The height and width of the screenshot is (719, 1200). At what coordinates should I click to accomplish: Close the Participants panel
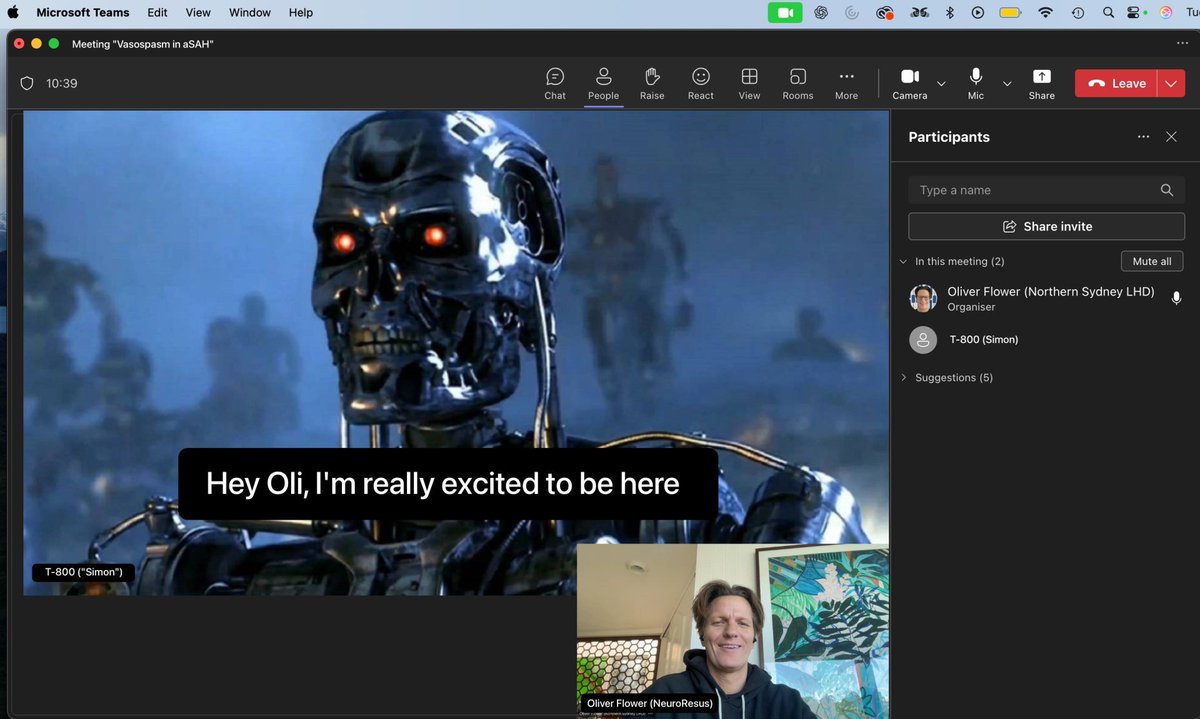[x=1171, y=137]
